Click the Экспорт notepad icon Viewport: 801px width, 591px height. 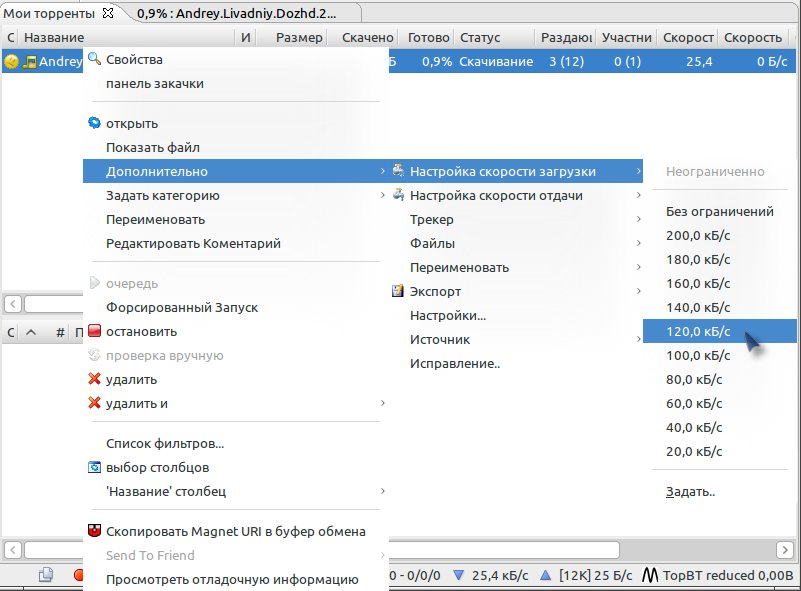click(398, 291)
